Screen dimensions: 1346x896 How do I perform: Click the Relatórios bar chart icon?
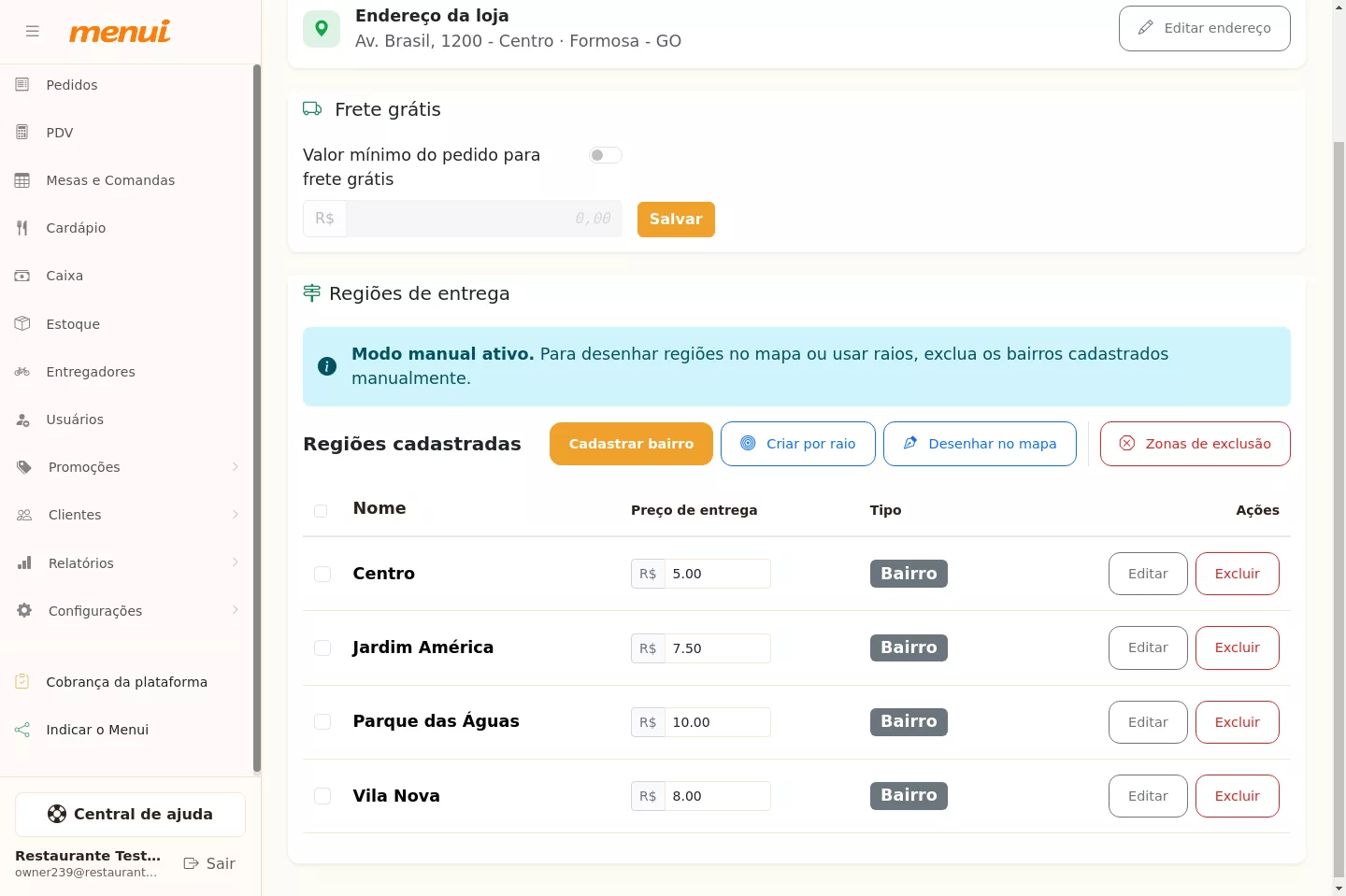point(24,562)
